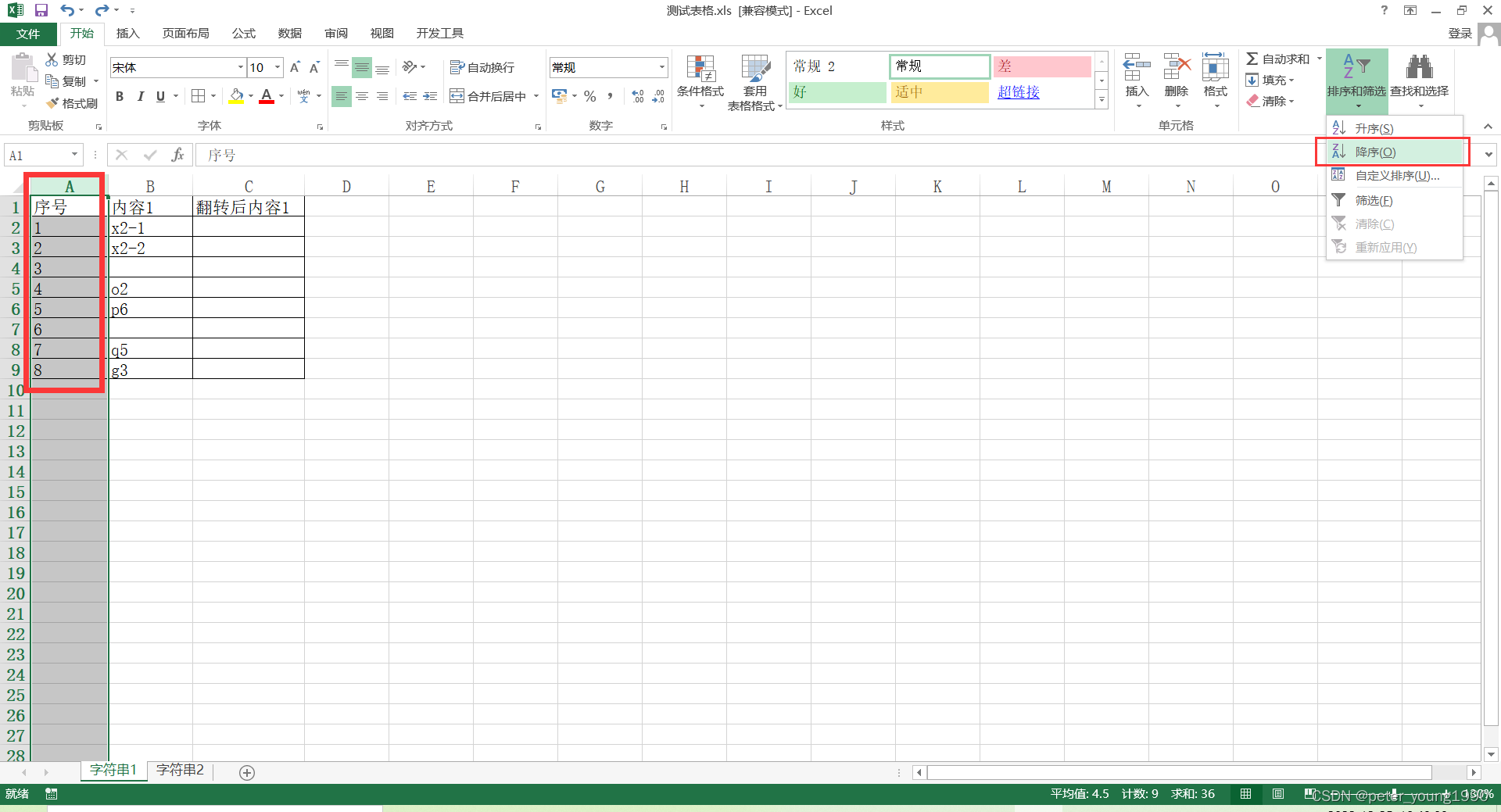
Task: Click the Save icon in quick access toolbar
Action: click(41, 10)
